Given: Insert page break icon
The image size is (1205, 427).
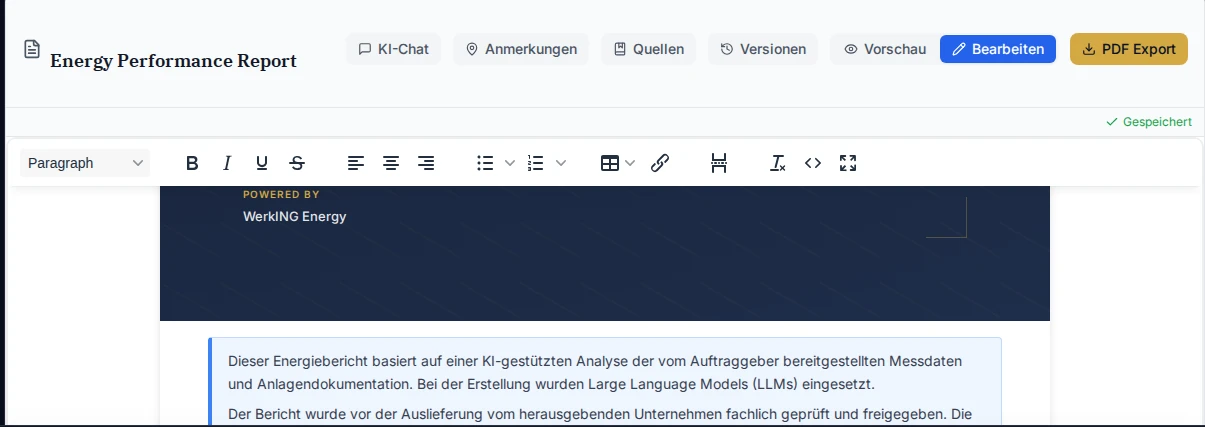Looking at the screenshot, I should point(719,163).
